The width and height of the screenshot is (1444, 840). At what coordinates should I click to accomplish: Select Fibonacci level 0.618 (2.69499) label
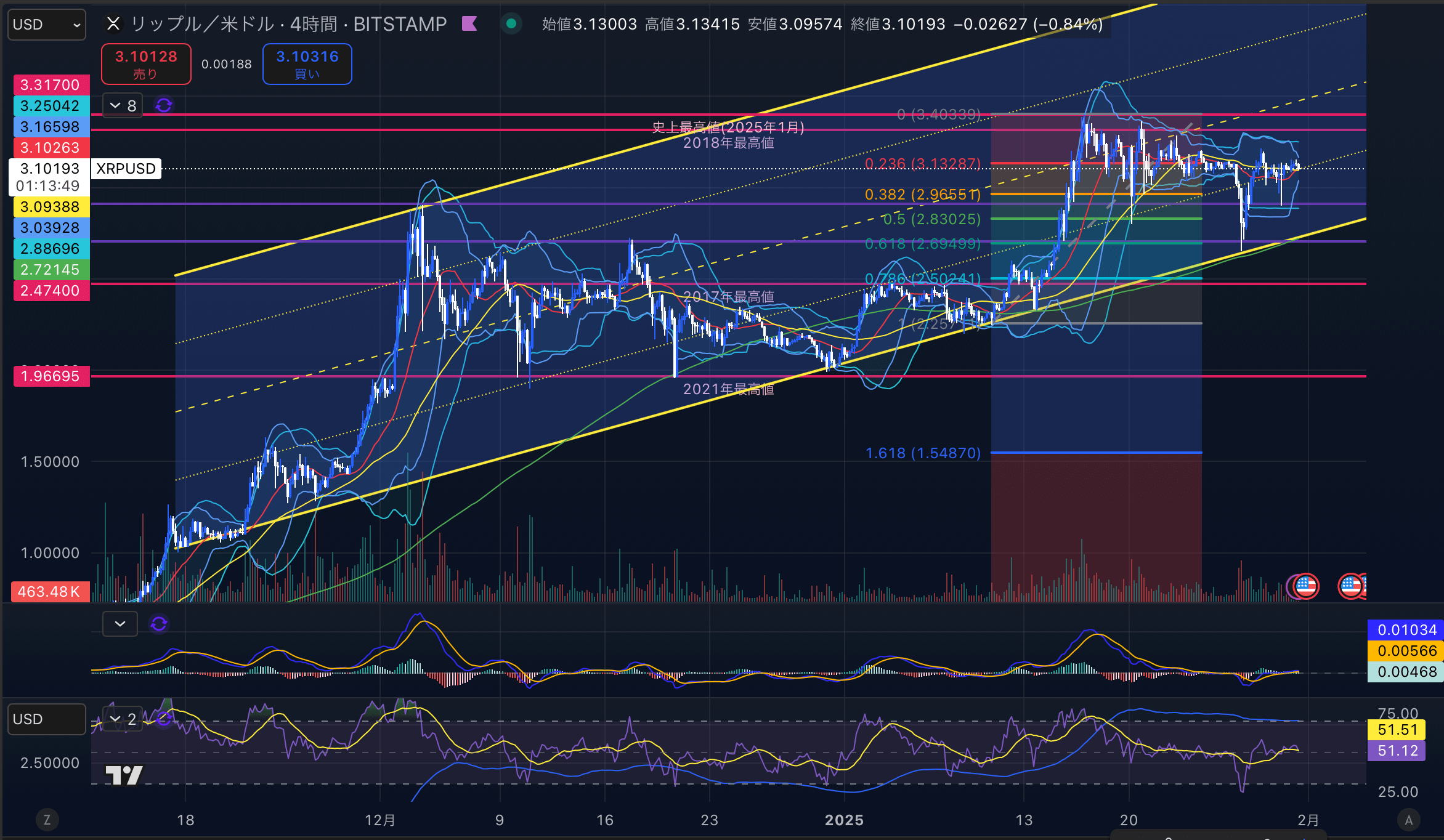[923, 244]
